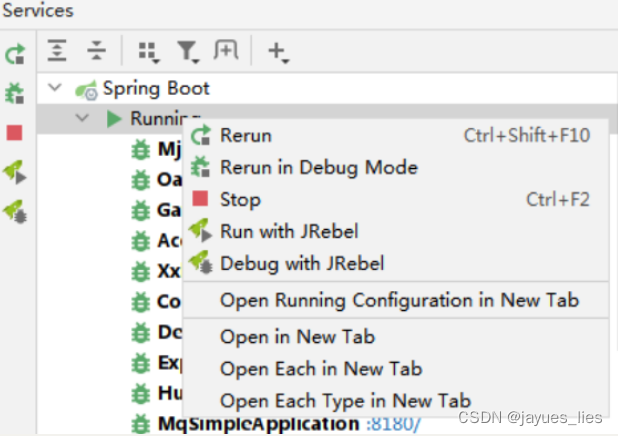The width and height of the screenshot is (618, 436).
Task: Click the bug icon beside MqSimpleApplication
Action: 141,425
